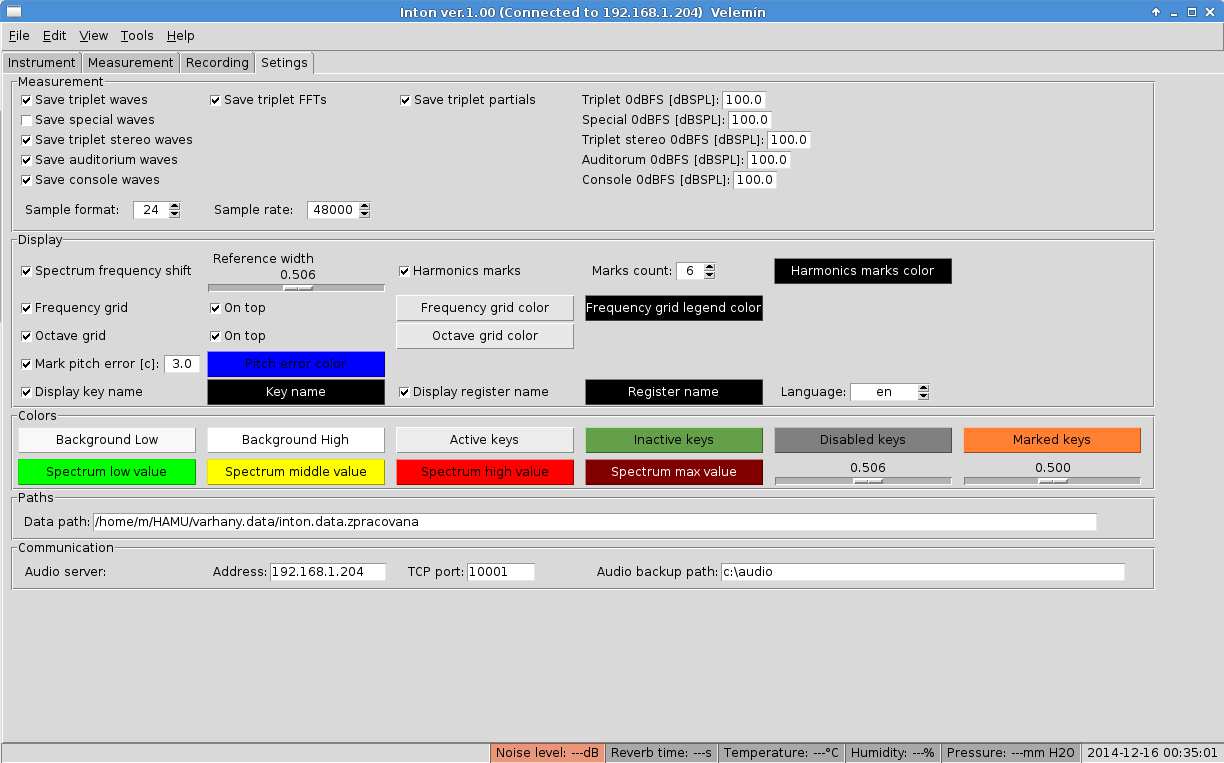Open Spectrum middle value yellow swatch
The width and height of the screenshot is (1224, 763).
[296, 472]
